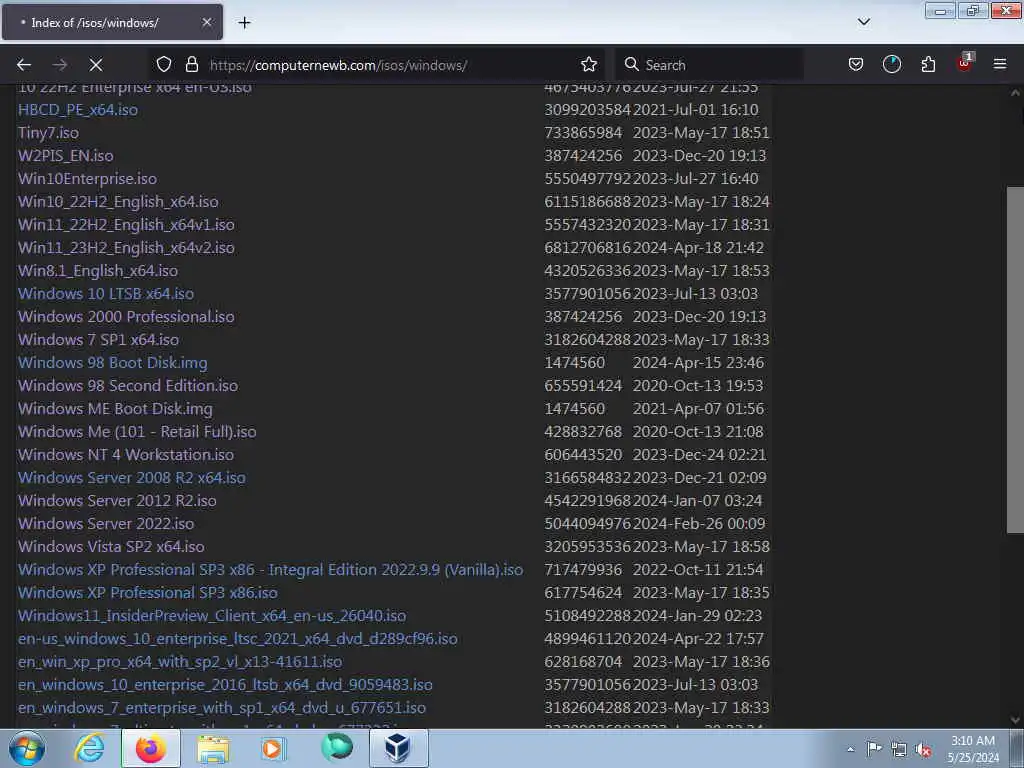Screen dimensions: 1024x768
Task: Download en_win_xp_pro_x64_with_sp2 iso
Action: [x=180, y=662]
